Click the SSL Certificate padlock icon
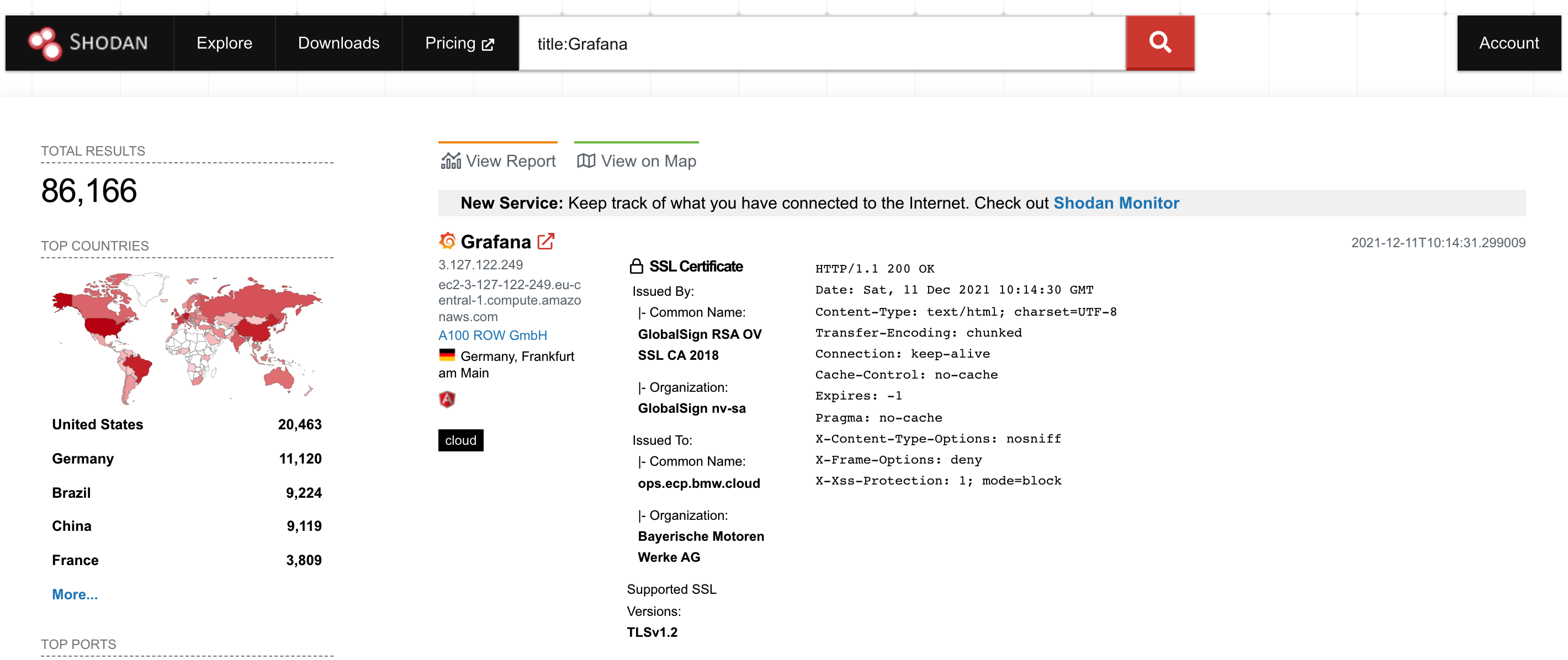The width and height of the screenshot is (1568, 660). pos(636,266)
